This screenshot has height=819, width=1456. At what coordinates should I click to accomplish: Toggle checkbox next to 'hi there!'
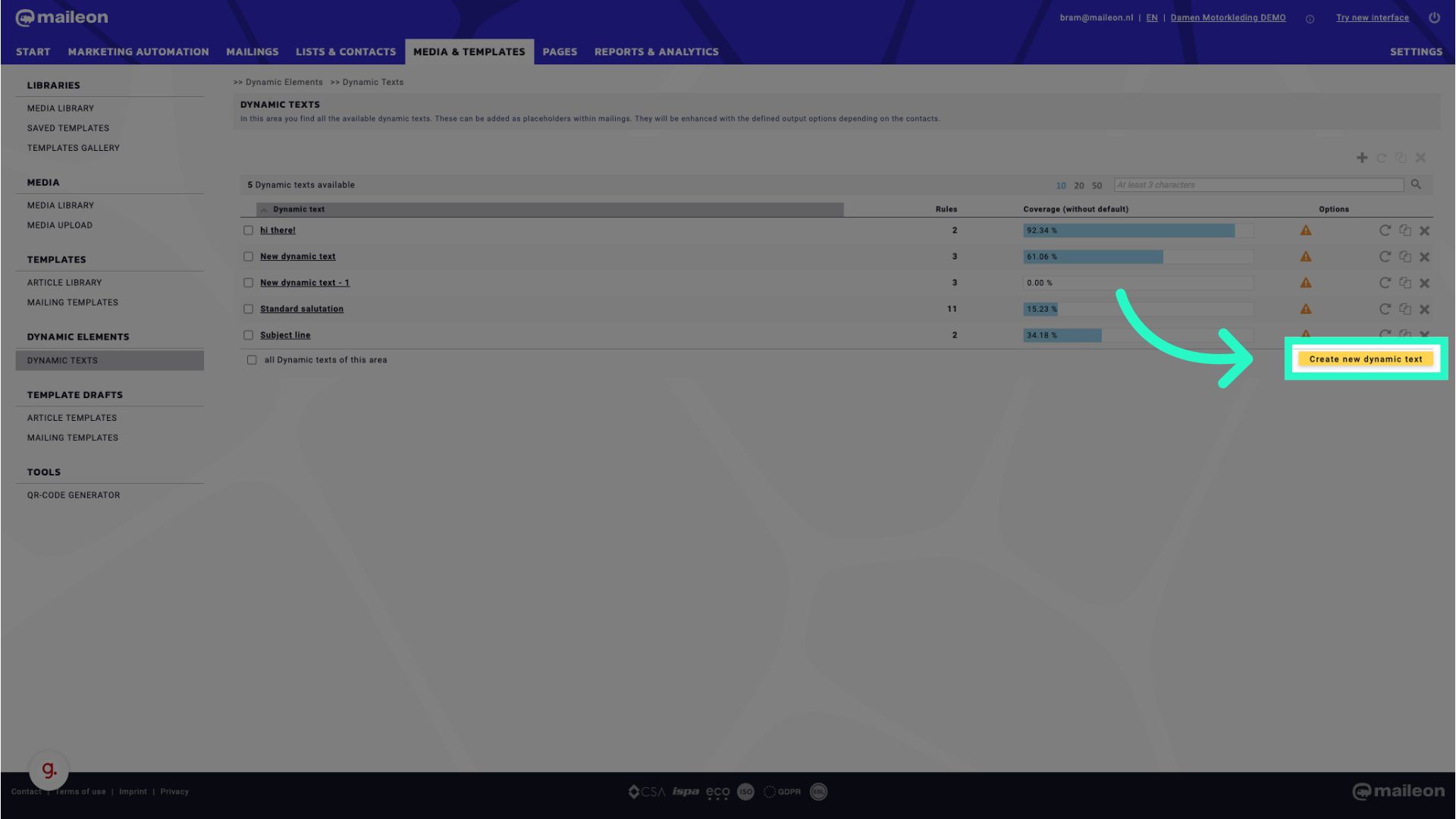(x=247, y=230)
